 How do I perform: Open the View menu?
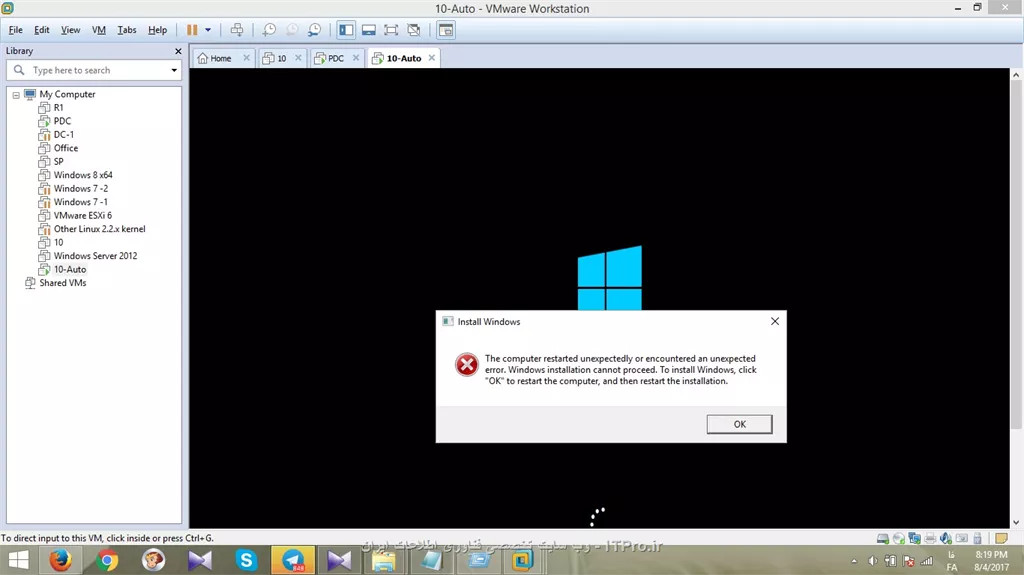coord(71,30)
